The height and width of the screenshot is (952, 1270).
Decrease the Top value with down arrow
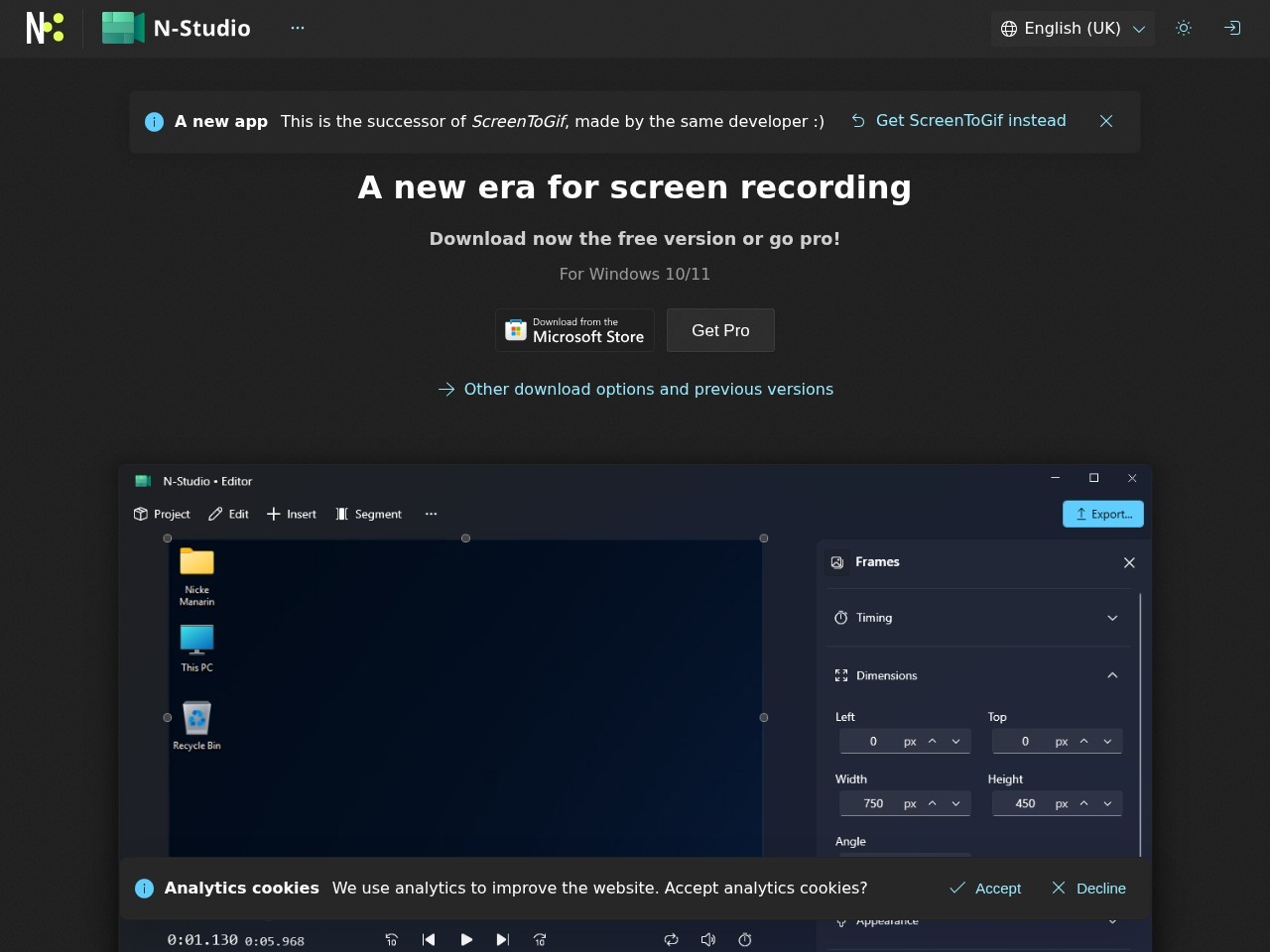coord(1108,742)
